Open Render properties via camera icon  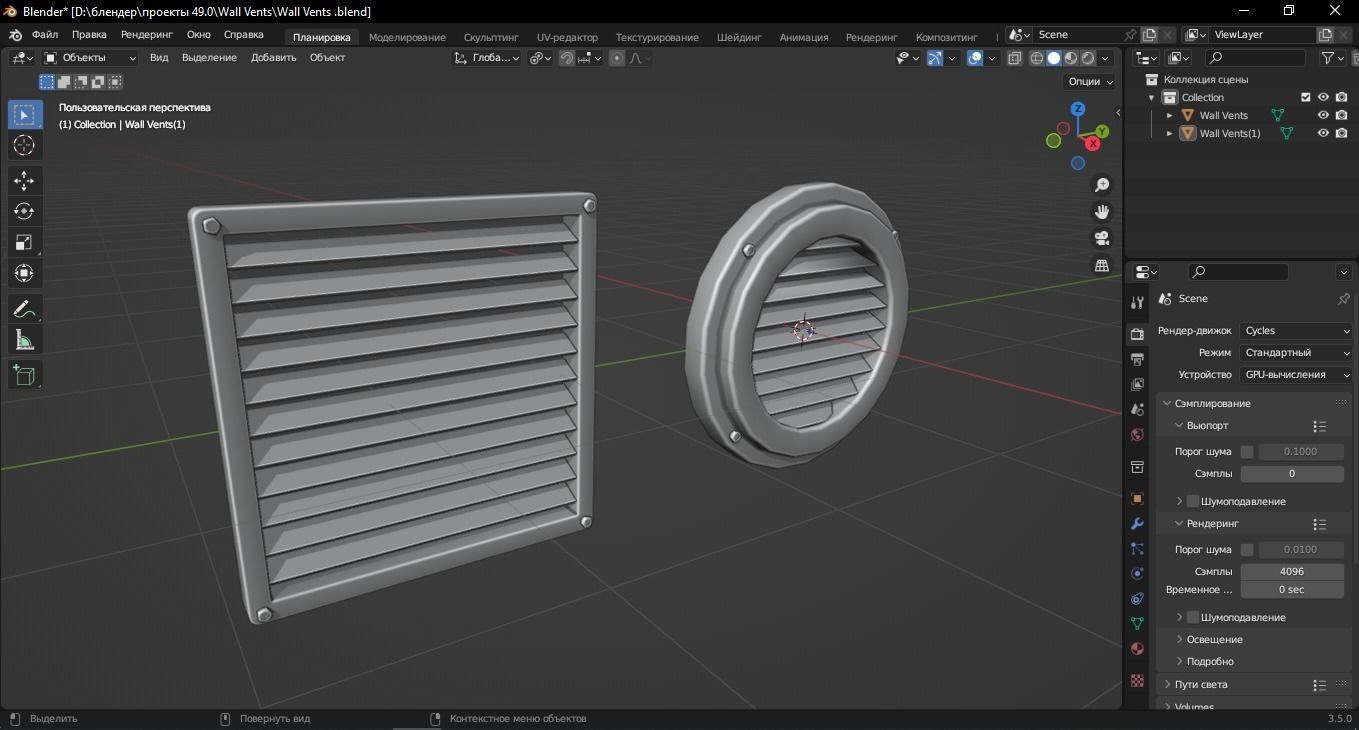(x=1136, y=333)
